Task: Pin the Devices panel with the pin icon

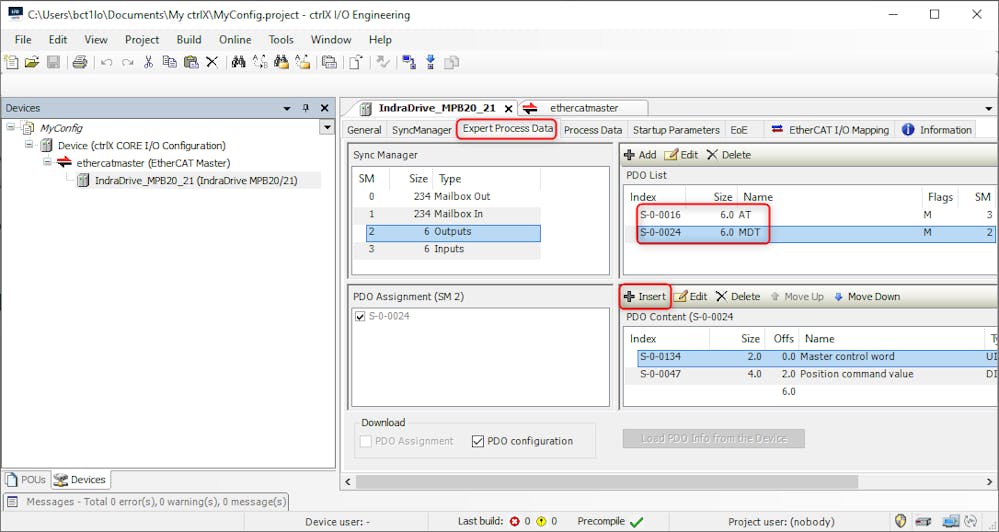Action: [x=306, y=108]
